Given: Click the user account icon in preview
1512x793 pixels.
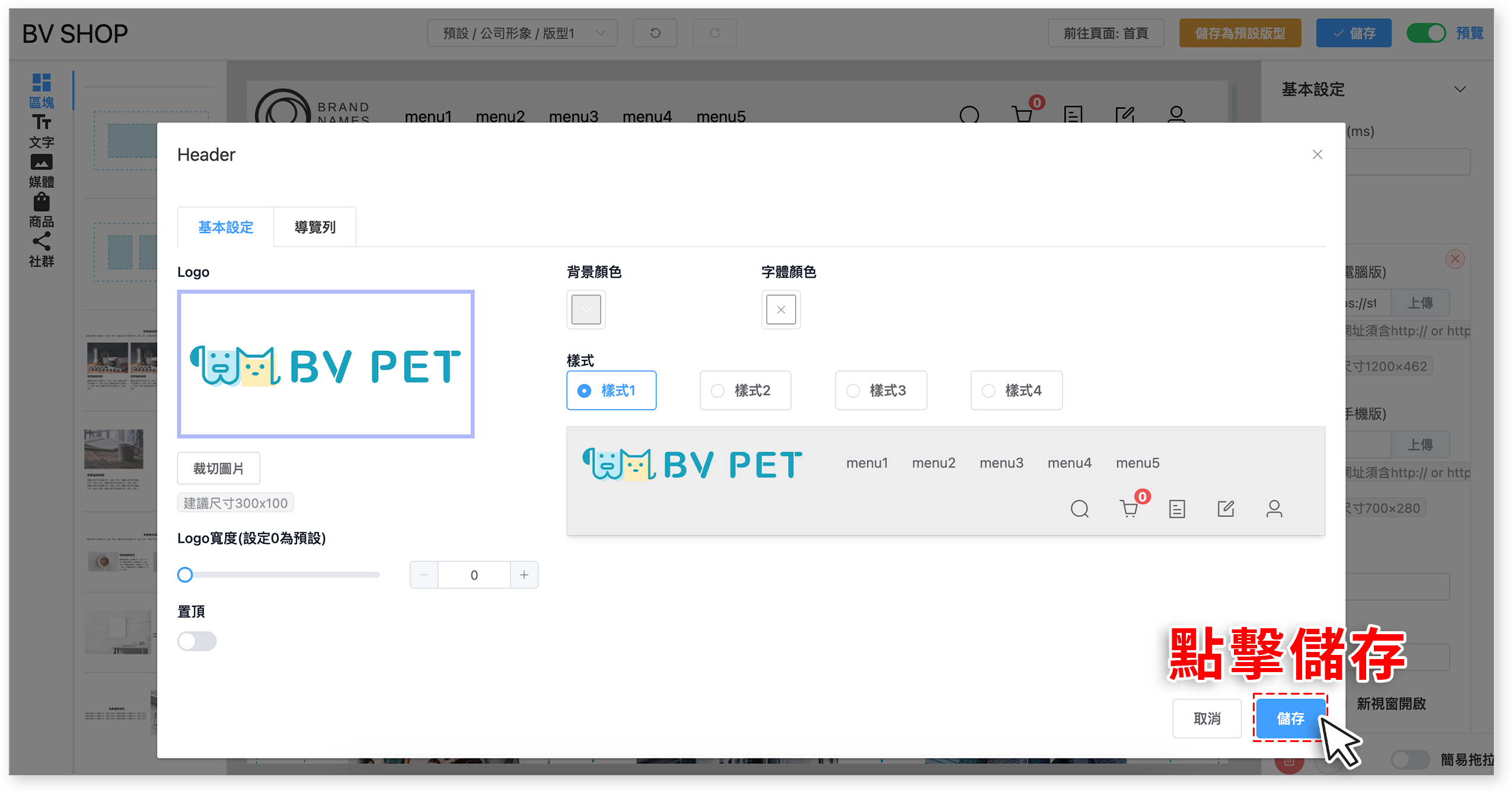Looking at the screenshot, I should tap(1274, 509).
